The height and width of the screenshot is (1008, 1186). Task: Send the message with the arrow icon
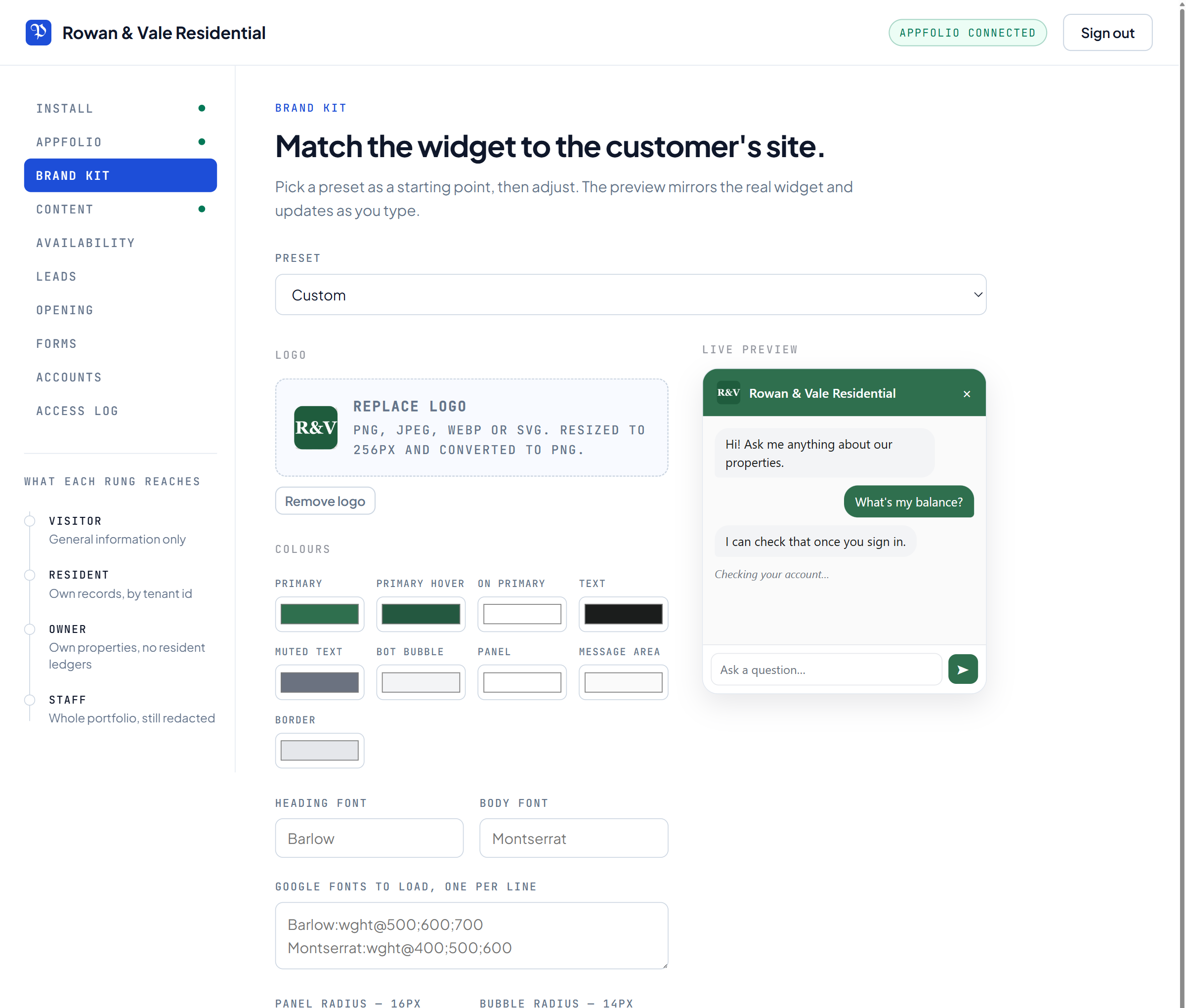pyautogui.click(x=963, y=669)
